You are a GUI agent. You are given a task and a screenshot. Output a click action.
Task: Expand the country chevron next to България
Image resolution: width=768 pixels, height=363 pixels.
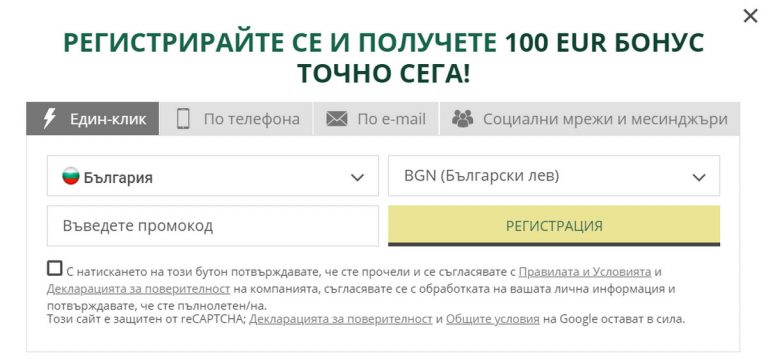[358, 177]
